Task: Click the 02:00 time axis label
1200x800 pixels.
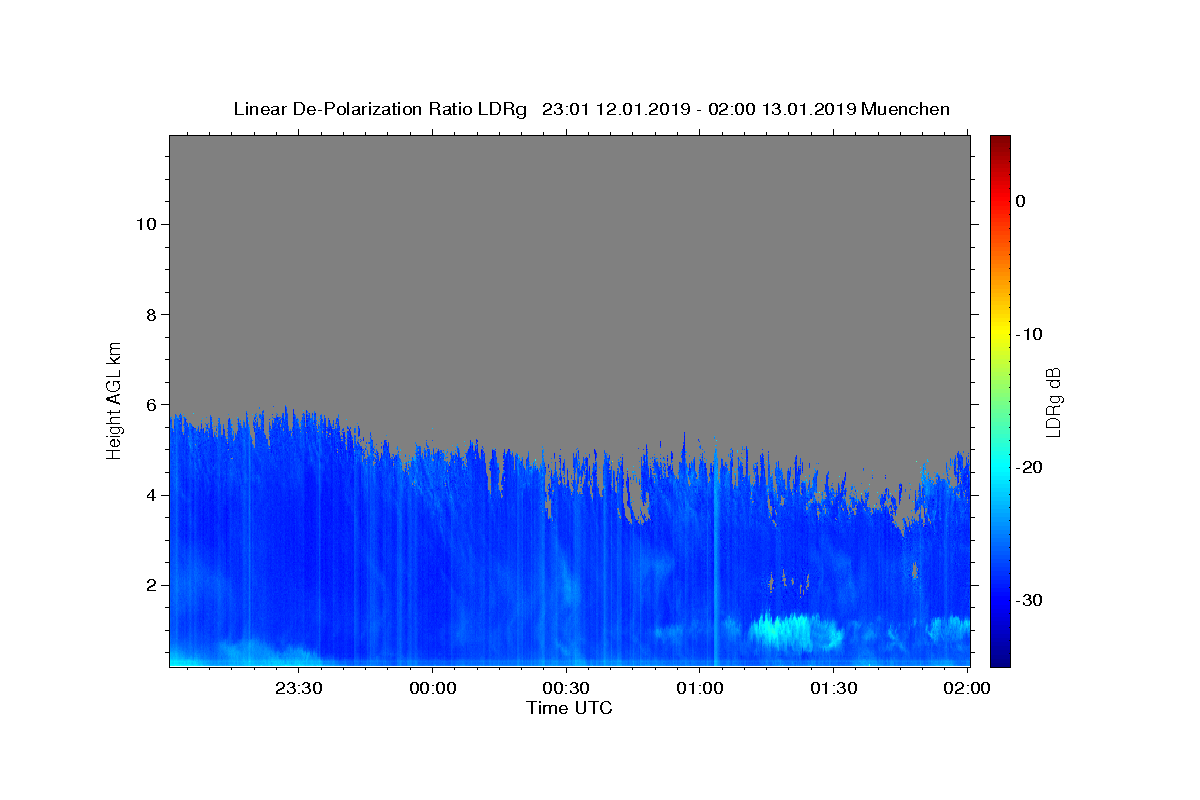Action: (x=967, y=688)
